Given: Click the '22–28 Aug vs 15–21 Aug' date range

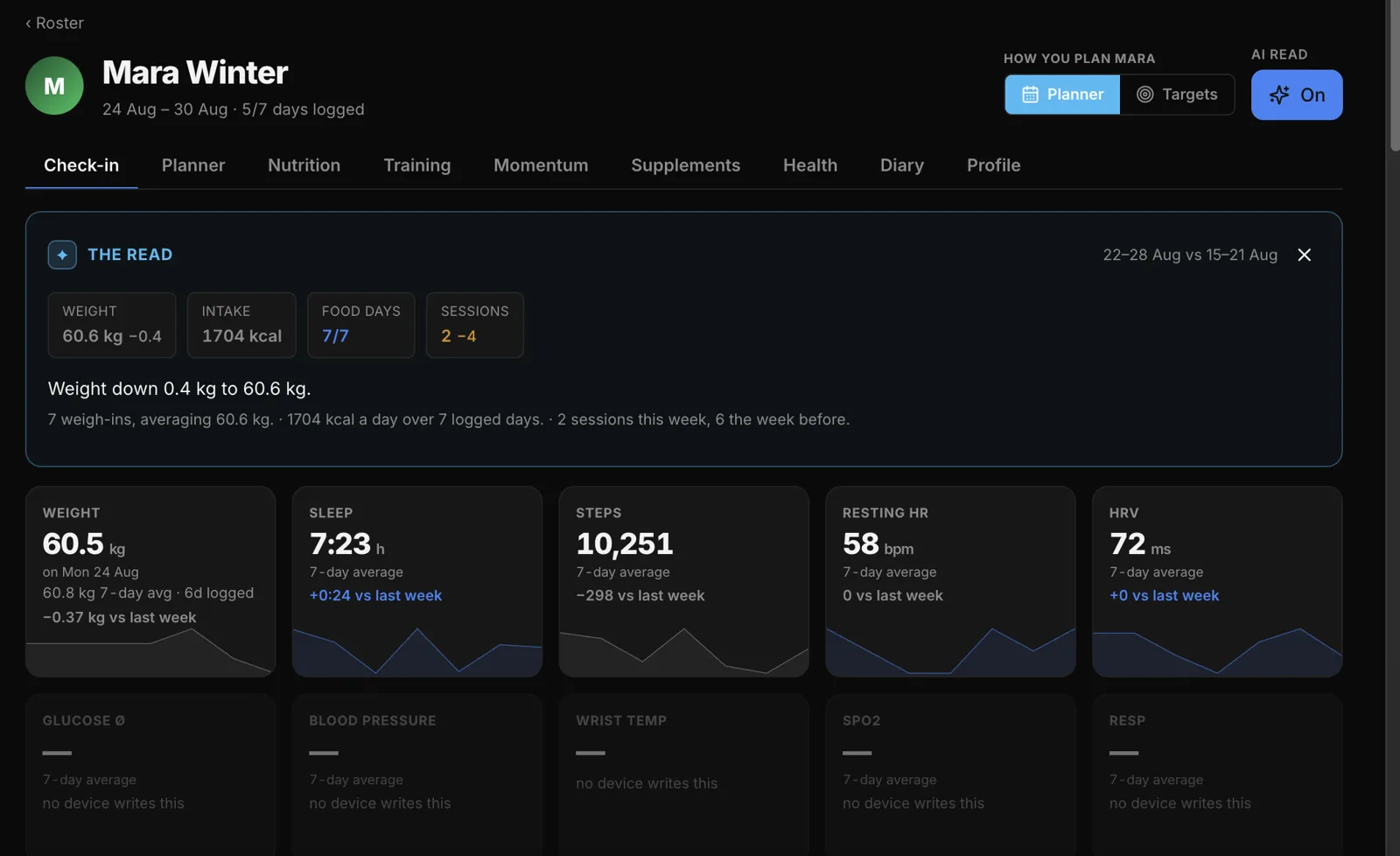Looking at the screenshot, I should (1190, 255).
